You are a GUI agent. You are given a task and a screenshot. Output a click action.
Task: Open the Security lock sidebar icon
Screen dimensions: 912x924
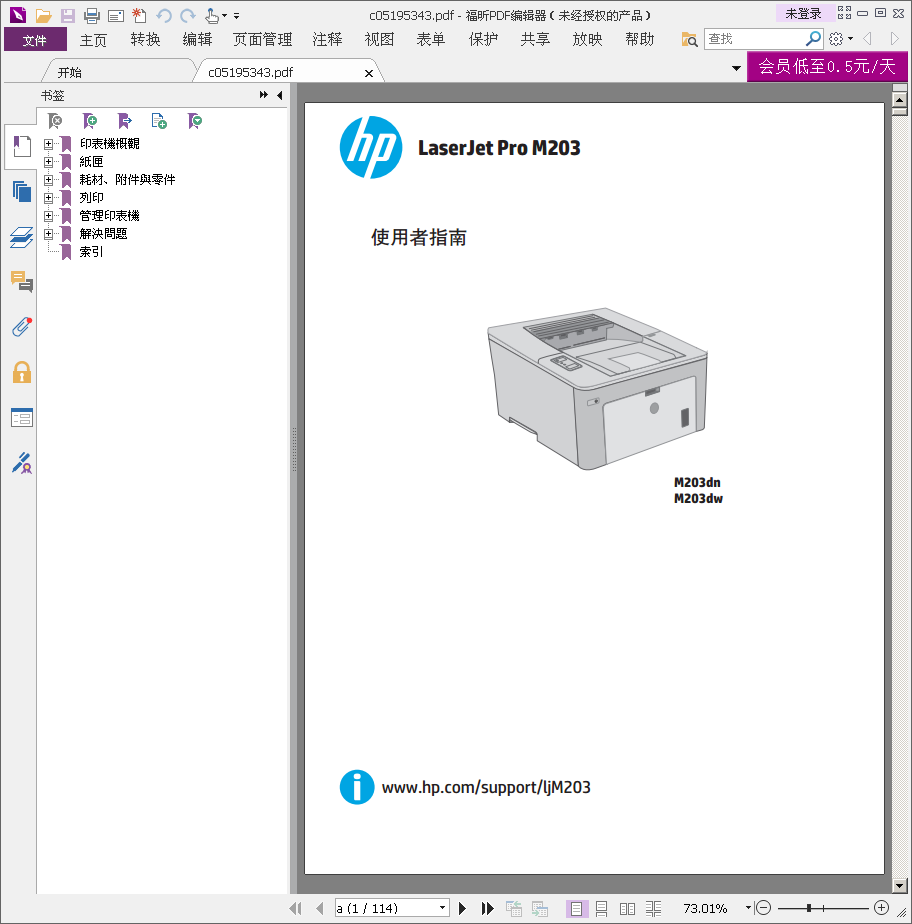22,372
